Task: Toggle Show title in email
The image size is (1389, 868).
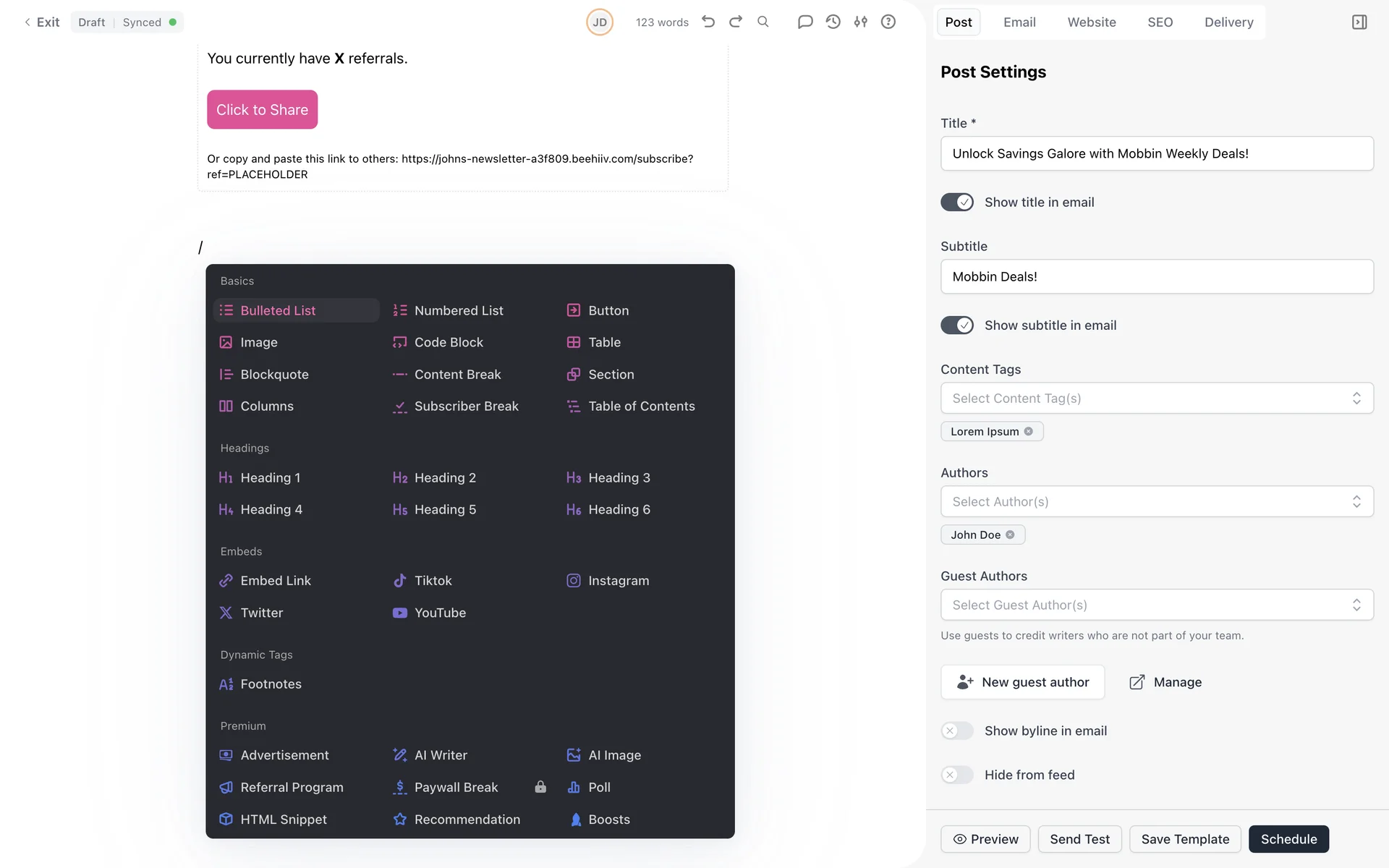Action: 957,202
